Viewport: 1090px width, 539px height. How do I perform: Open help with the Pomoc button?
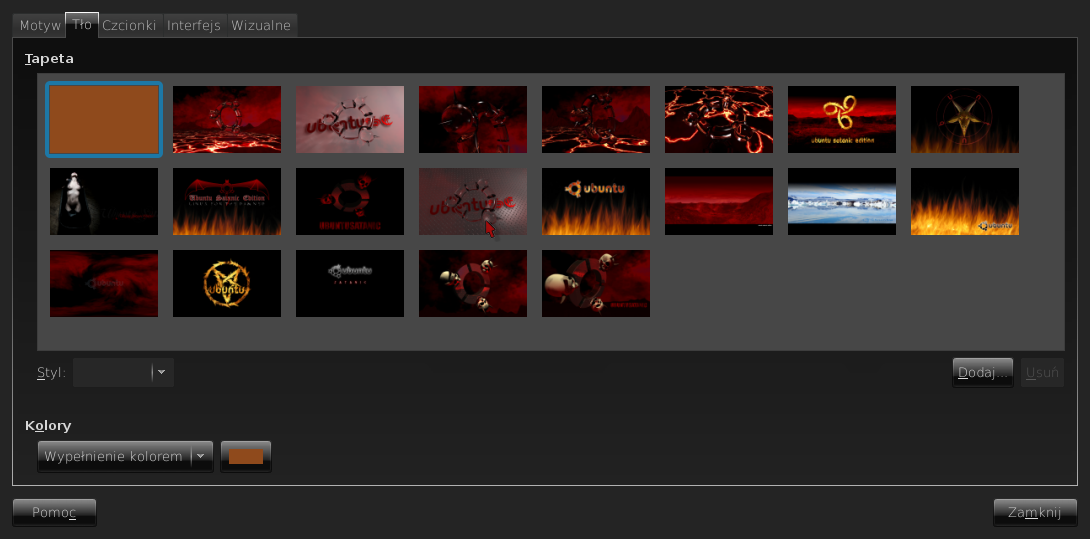click(54, 513)
